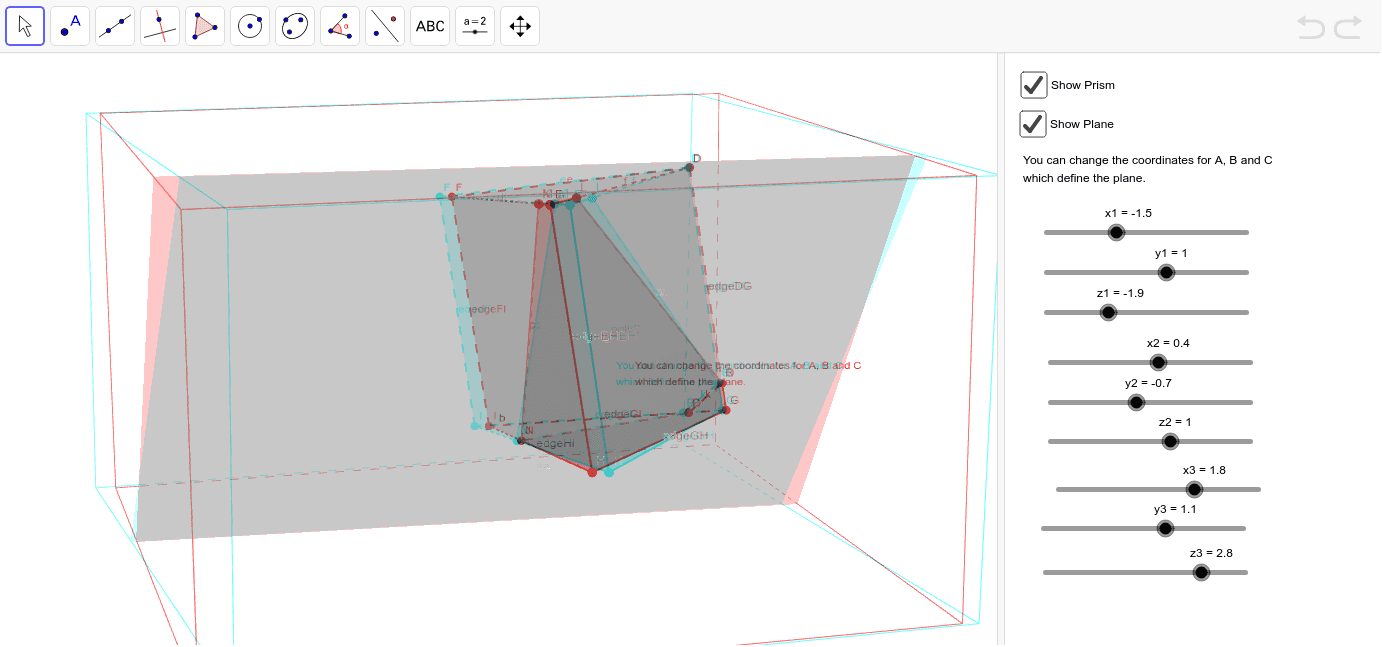Click point D on the prism
The width and height of the screenshot is (1382, 647).
(x=692, y=165)
